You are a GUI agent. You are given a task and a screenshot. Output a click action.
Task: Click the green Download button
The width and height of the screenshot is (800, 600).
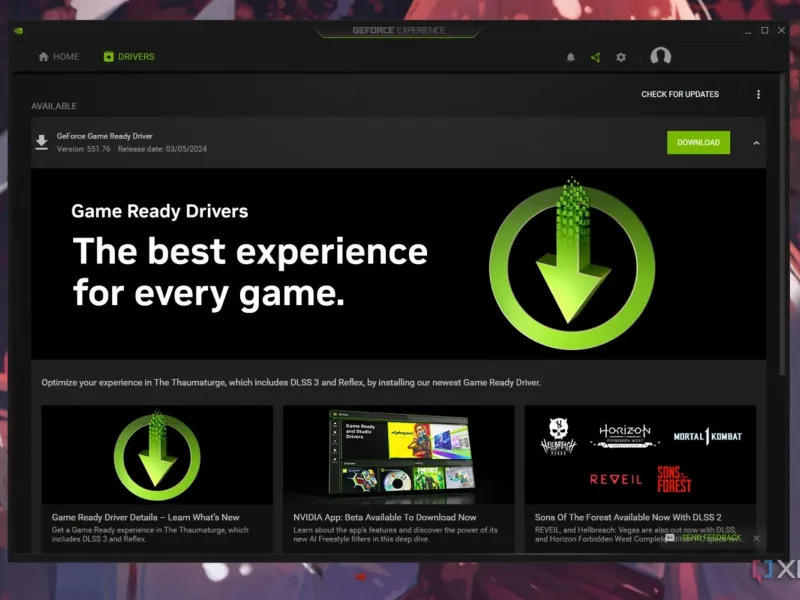698,142
